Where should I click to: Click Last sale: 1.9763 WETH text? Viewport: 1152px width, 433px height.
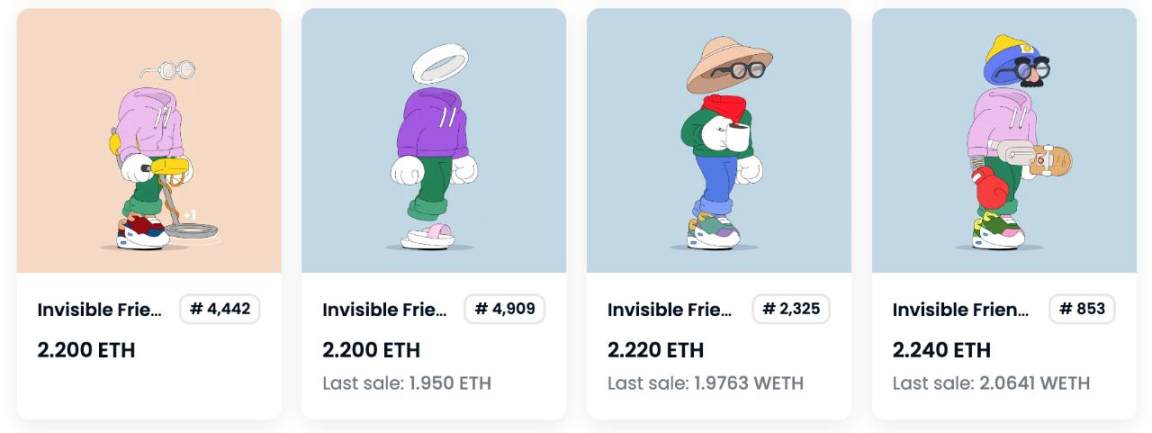click(705, 383)
